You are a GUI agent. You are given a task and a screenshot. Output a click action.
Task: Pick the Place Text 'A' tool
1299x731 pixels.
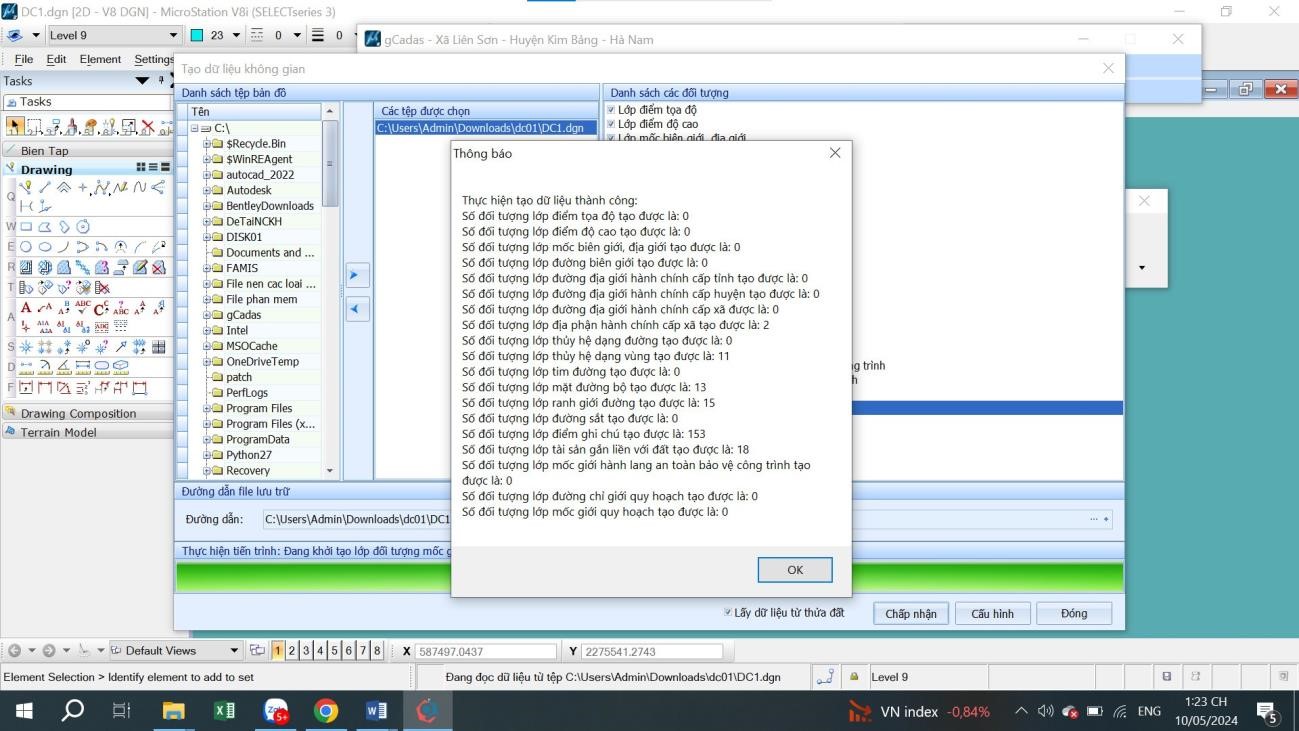click(x=26, y=308)
